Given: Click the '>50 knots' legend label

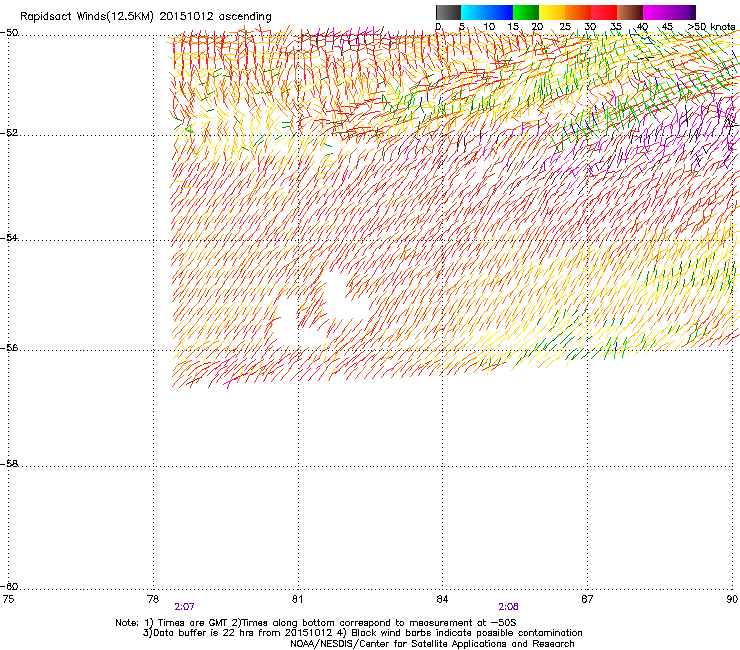Looking at the screenshot, I should click(711, 27).
